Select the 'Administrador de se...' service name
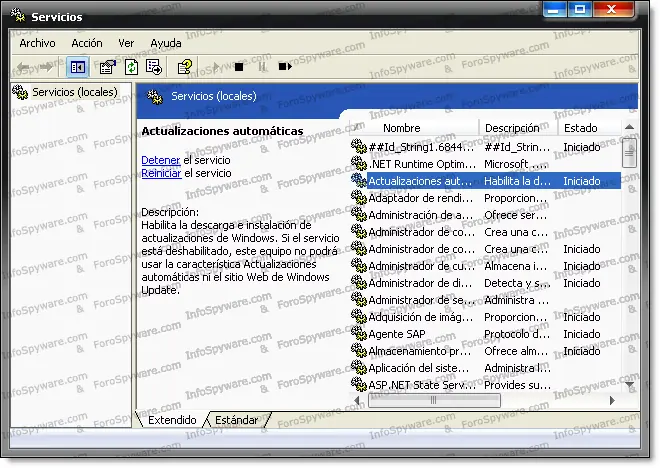 [x=422, y=300]
